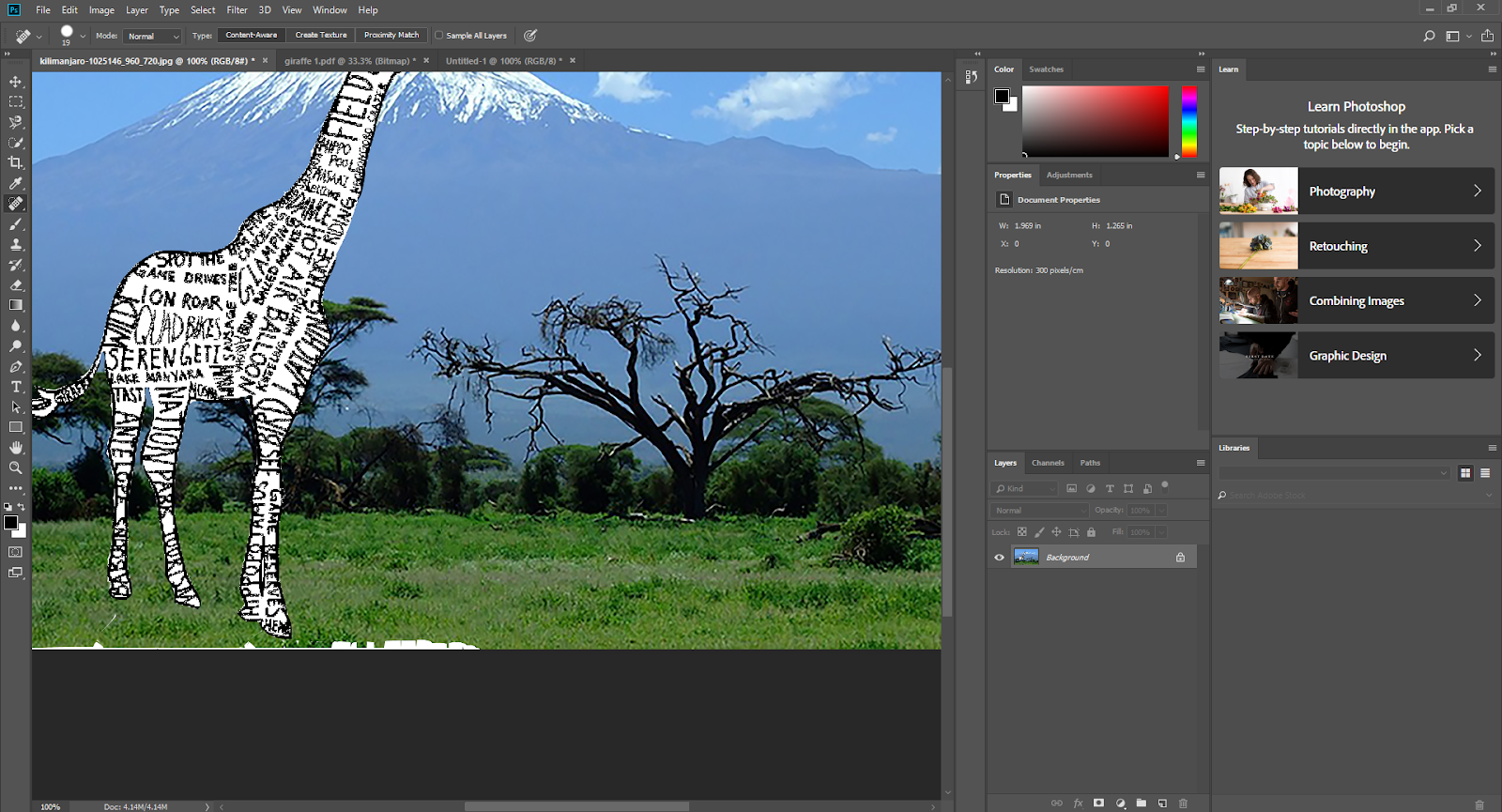
Task: Open the Select menu
Action: (x=203, y=10)
